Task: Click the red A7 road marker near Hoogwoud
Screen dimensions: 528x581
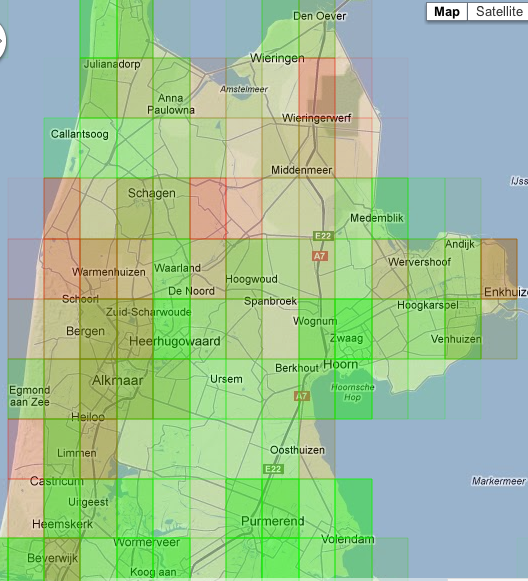Action: pos(320,256)
